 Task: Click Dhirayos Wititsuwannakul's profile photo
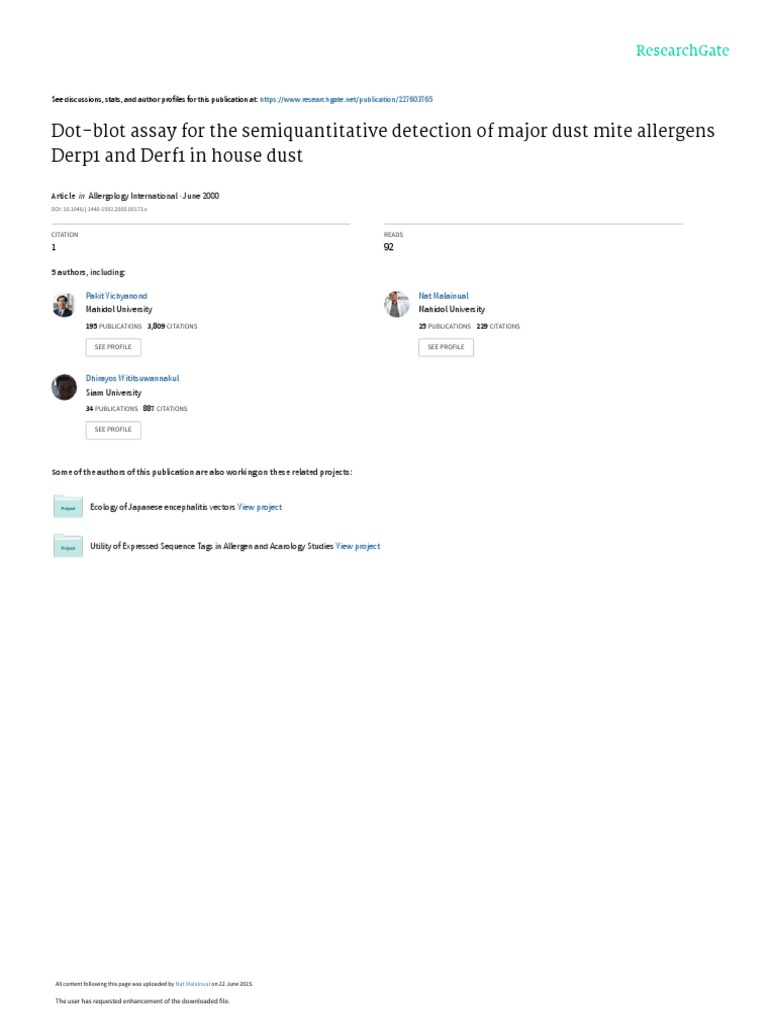tap(64, 387)
